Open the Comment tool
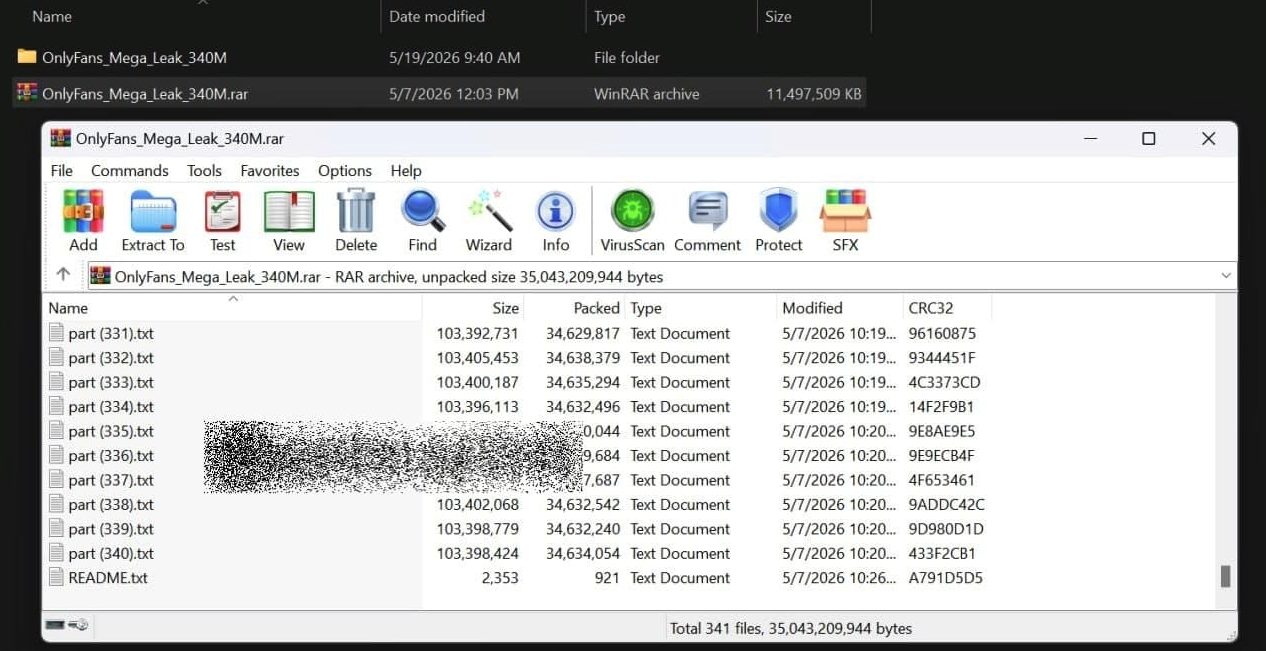Screen dimensions: 1266x651 (707, 221)
